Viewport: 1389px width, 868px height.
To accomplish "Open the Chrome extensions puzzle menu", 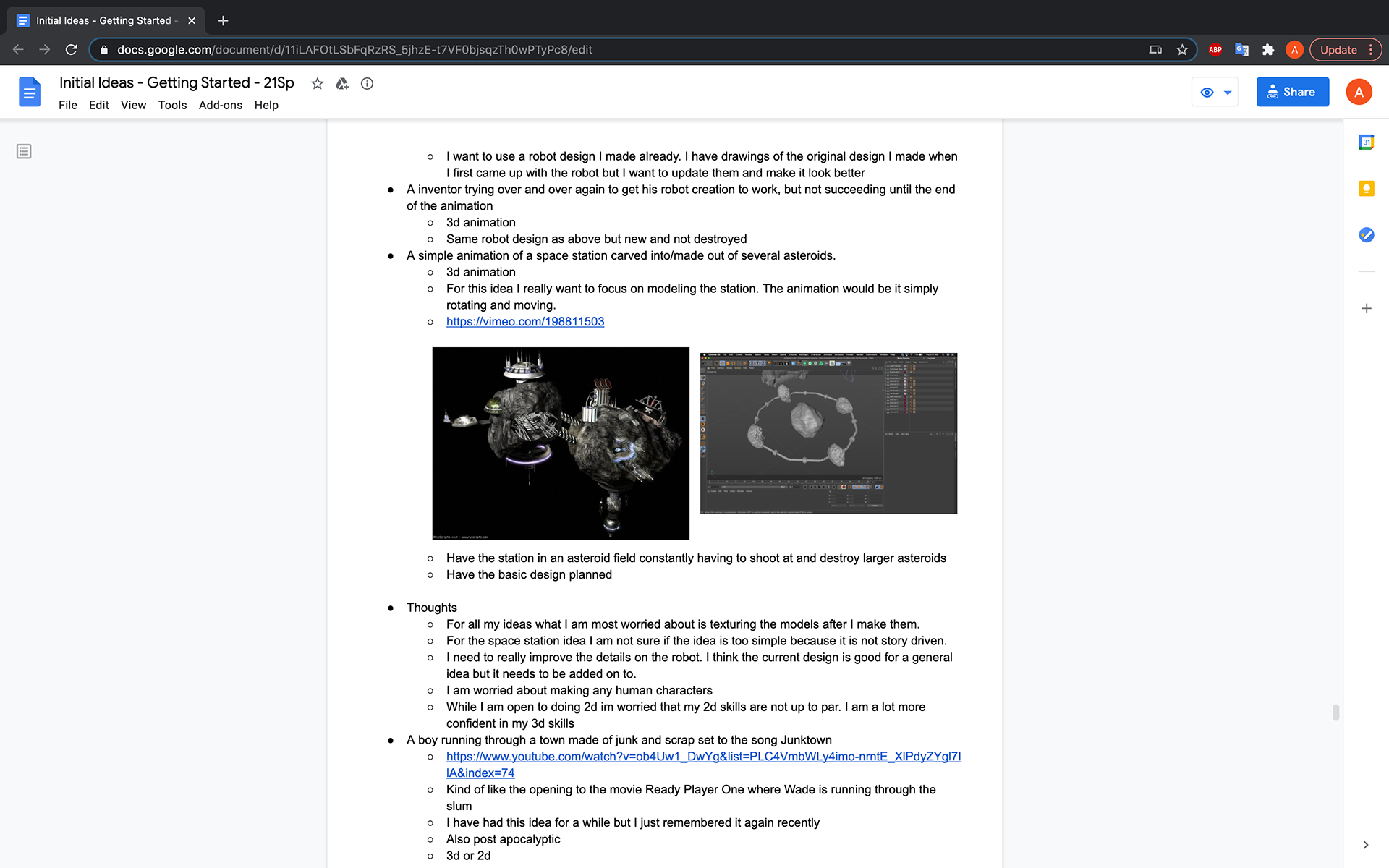I will [x=1267, y=50].
